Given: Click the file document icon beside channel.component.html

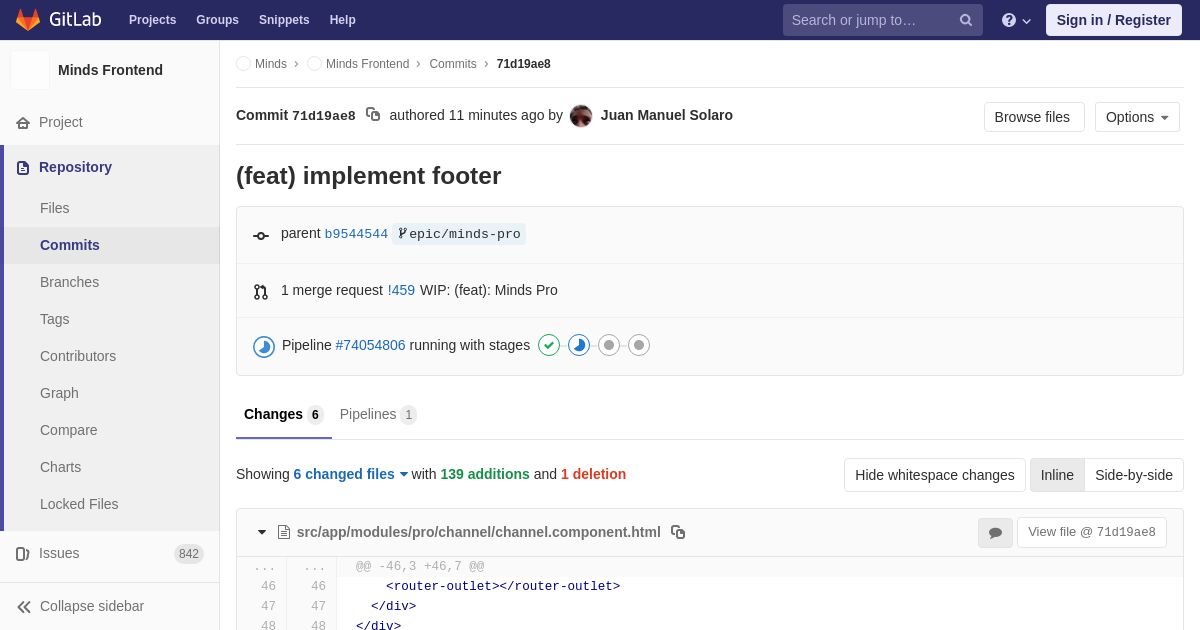Looking at the screenshot, I should pyautogui.click(x=284, y=532).
